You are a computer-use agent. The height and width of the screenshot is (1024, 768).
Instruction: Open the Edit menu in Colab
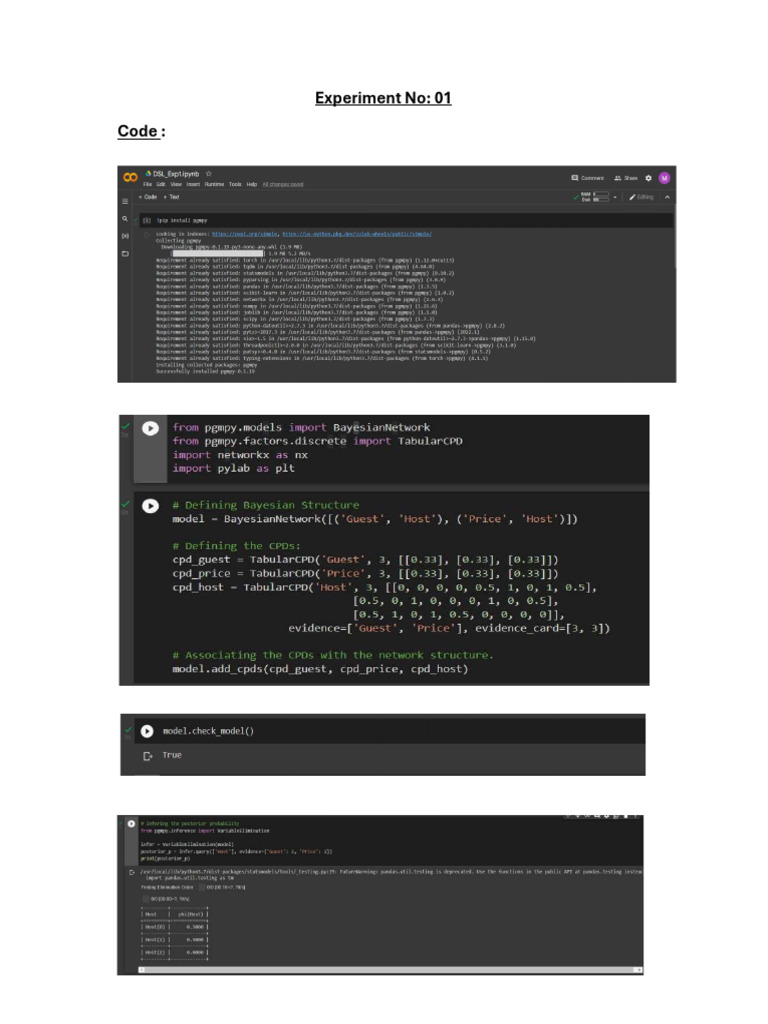161,184
